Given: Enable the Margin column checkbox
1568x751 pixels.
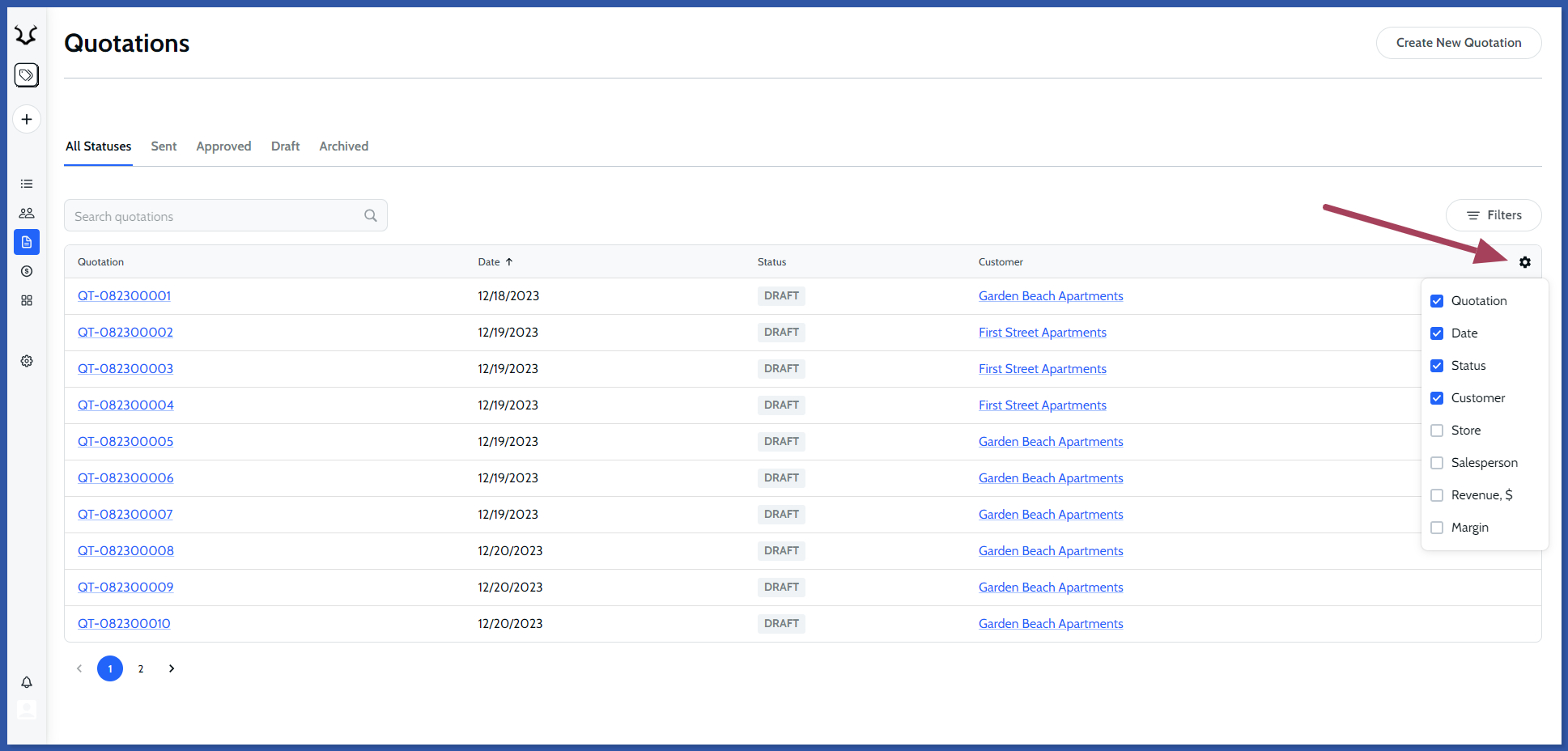Looking at the screenshot, I should tap(1437, 528).
